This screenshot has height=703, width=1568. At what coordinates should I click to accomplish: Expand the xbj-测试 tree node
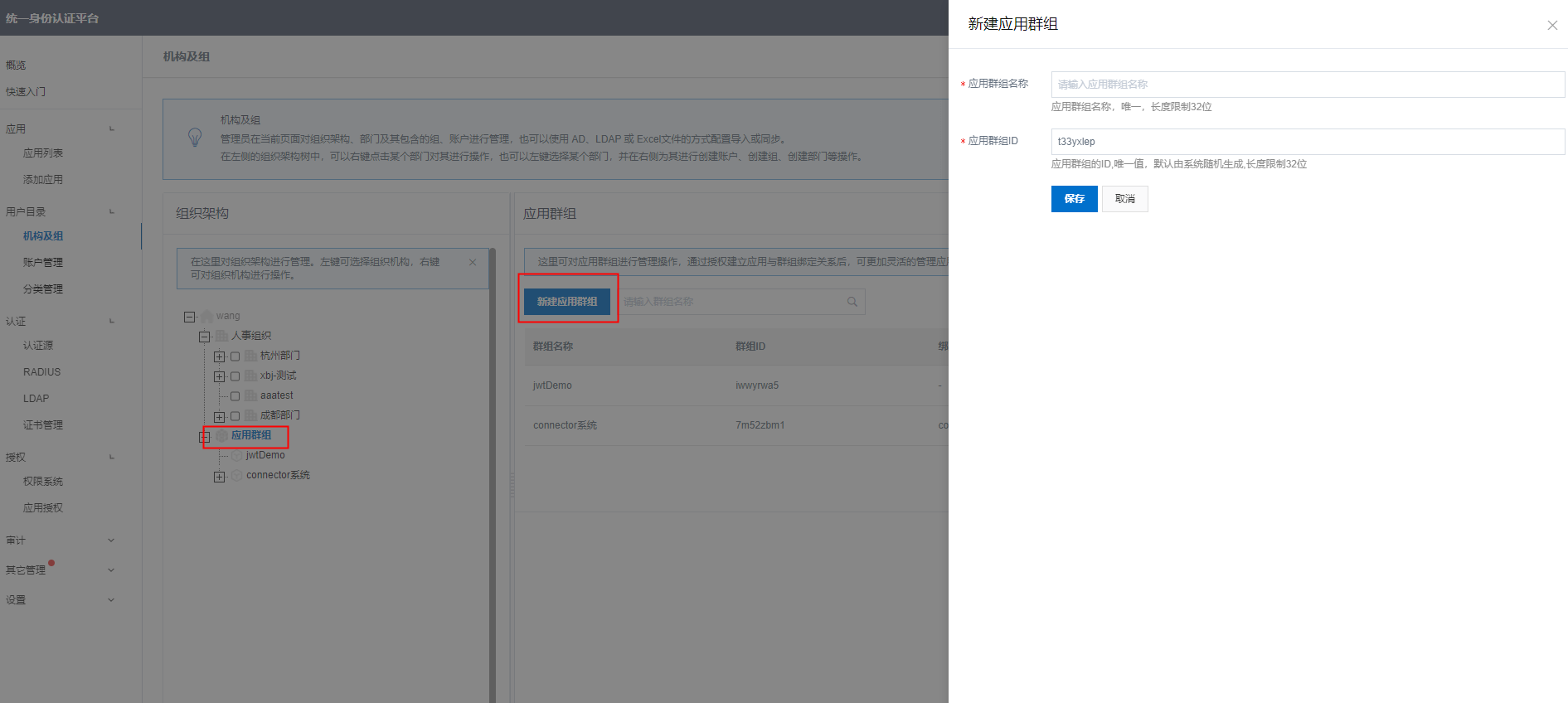click(x=219, y=376)
